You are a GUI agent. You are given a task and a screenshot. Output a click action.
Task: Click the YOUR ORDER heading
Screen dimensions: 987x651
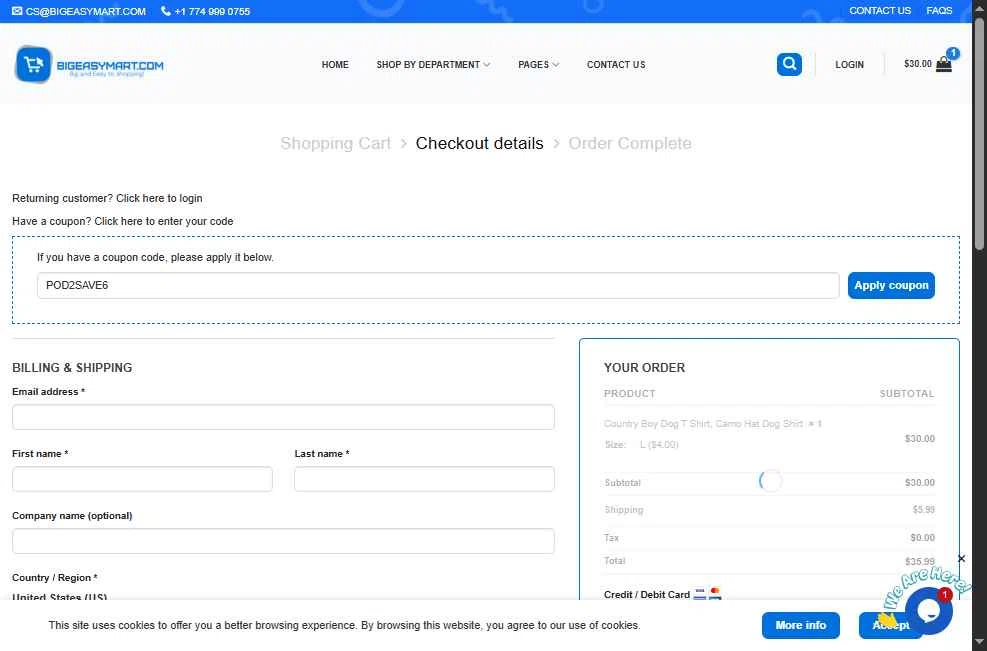pyautogui.click(x=644, y=368)
